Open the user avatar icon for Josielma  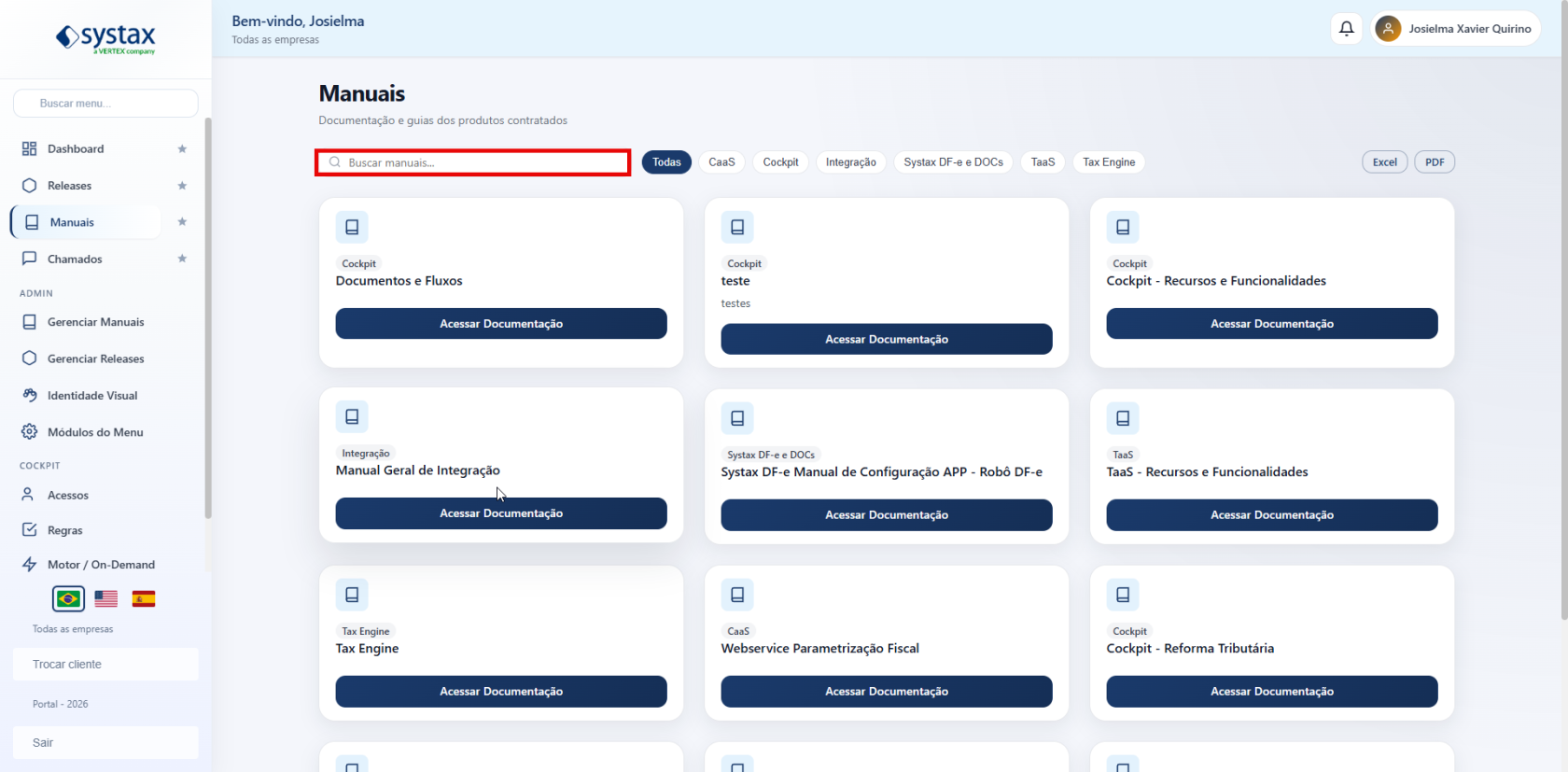[1388, 29]
